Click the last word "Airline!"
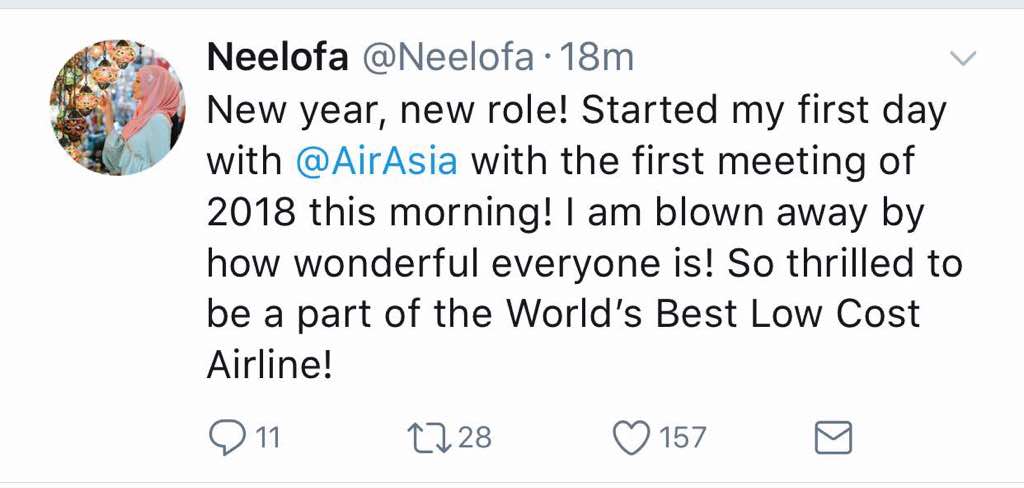 coord(268,366)
